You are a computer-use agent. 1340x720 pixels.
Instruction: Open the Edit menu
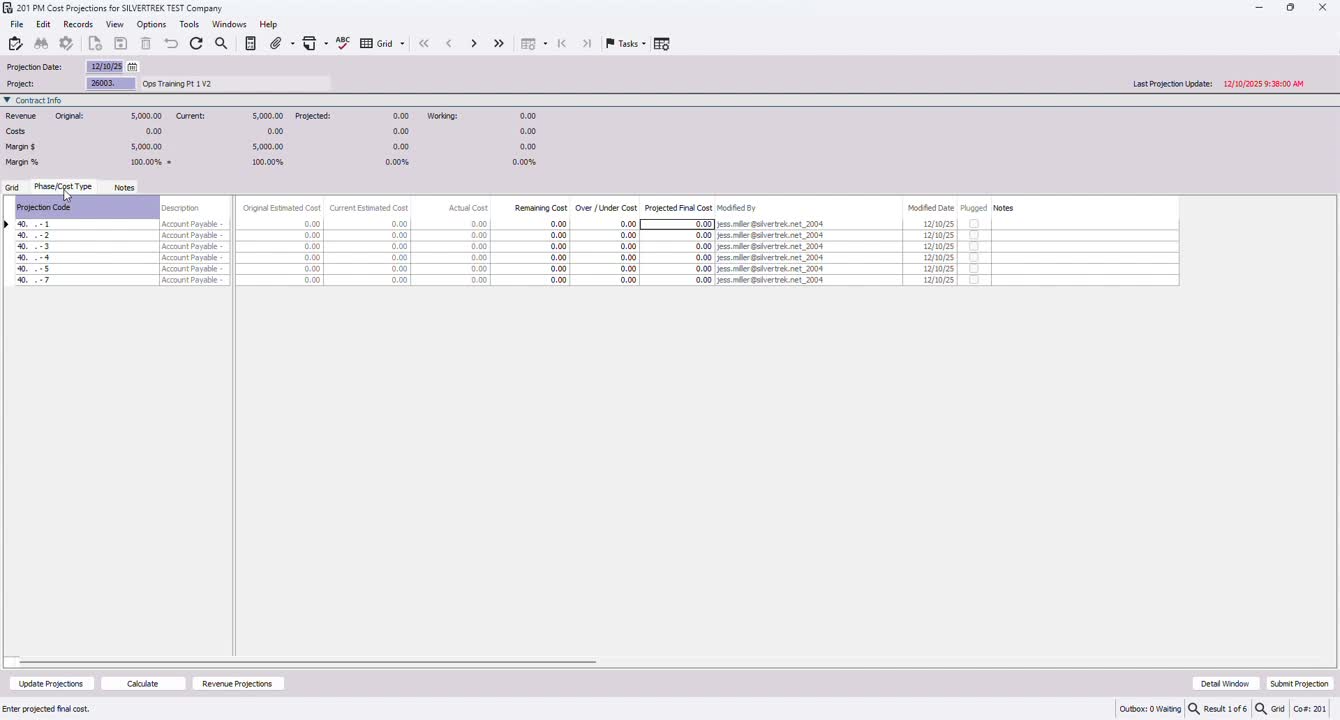[x=43, y=24]
